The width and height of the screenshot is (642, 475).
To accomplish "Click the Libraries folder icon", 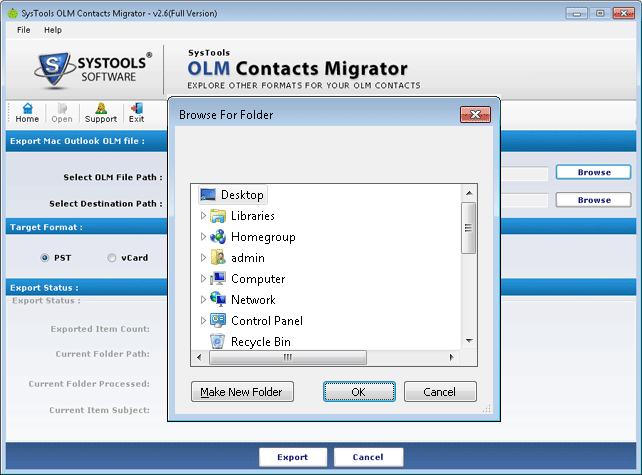I will [218, 216].
